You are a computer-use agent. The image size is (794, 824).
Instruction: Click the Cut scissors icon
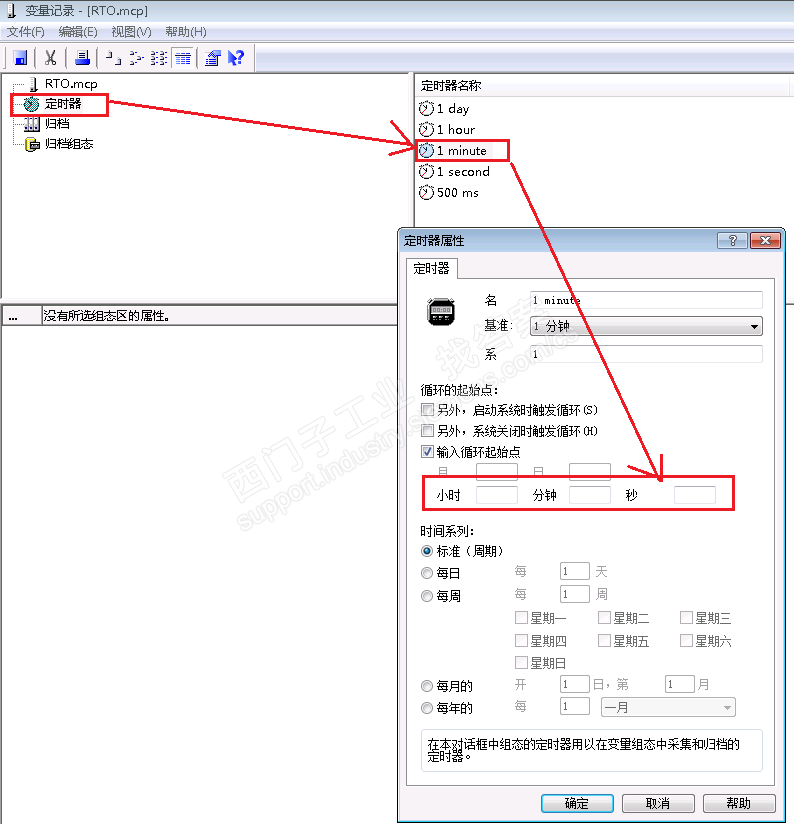tap(50, 58)
